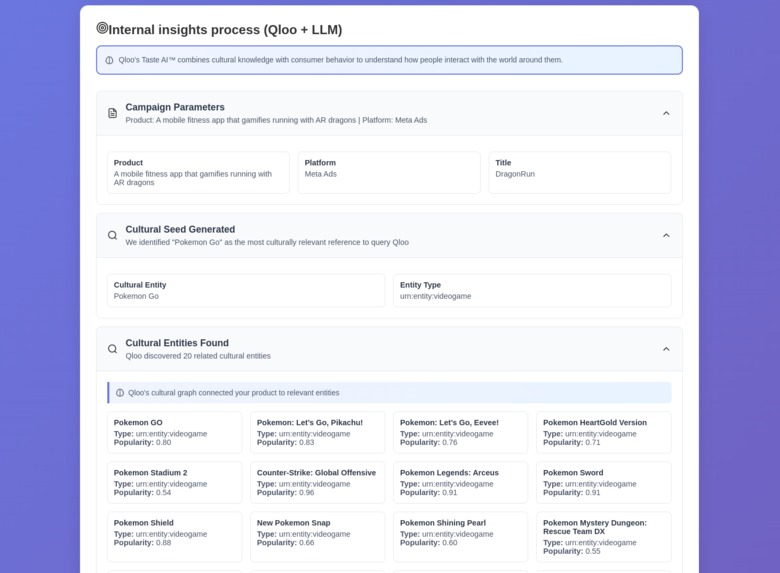
Task: Open Pokemon Shining Pearl entity card
Action: (x=461, y=537)
